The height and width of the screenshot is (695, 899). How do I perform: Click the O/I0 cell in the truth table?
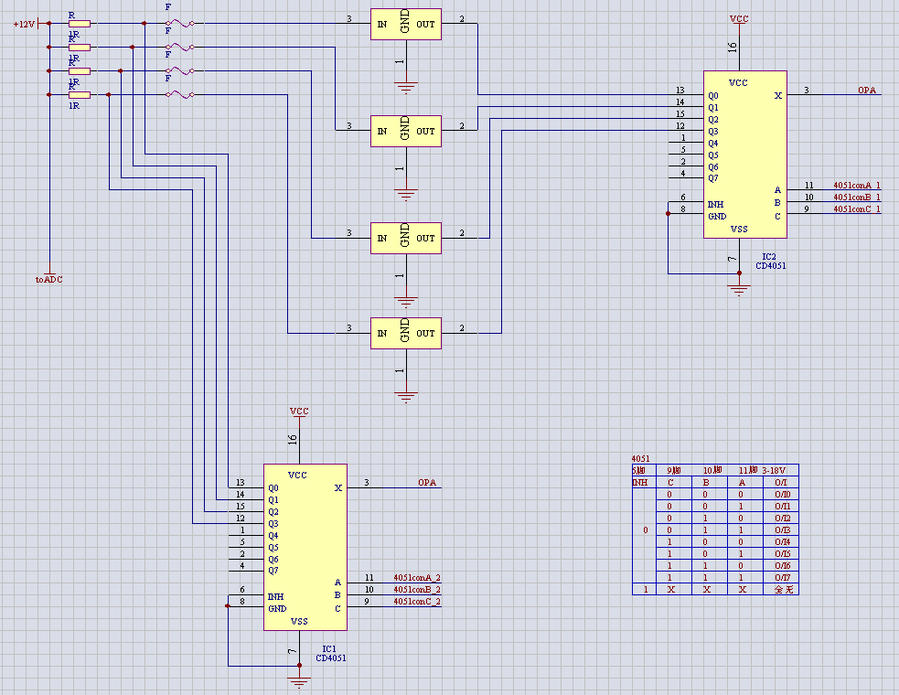[x=782, y=494]
